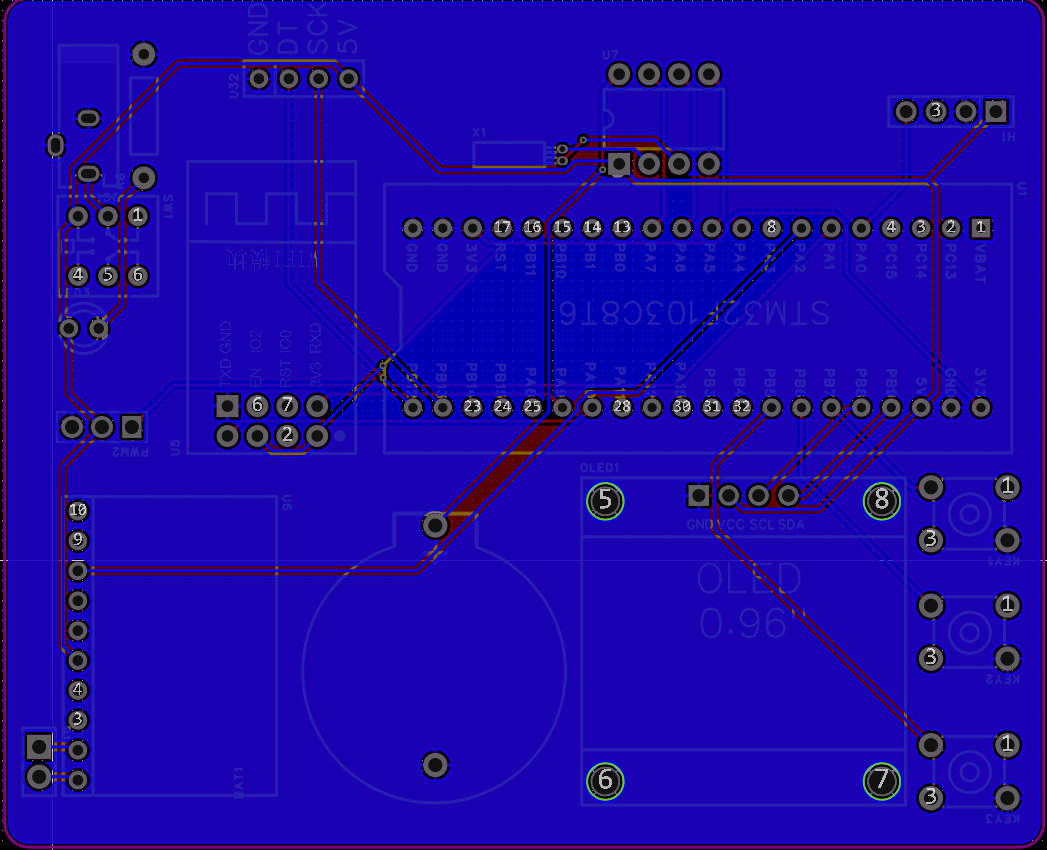Select STM32 bottom-row pad 24
Viewport: 1047px width, 850px height.
click(x=502, y=407)
